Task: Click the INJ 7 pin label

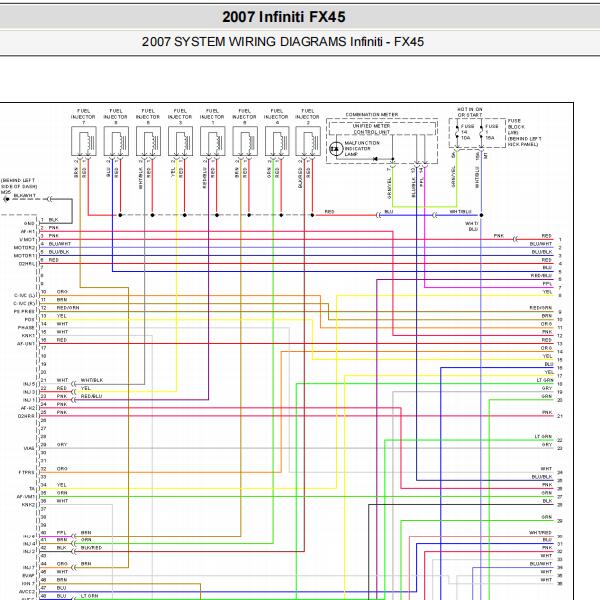Action: tap(29, 567)
